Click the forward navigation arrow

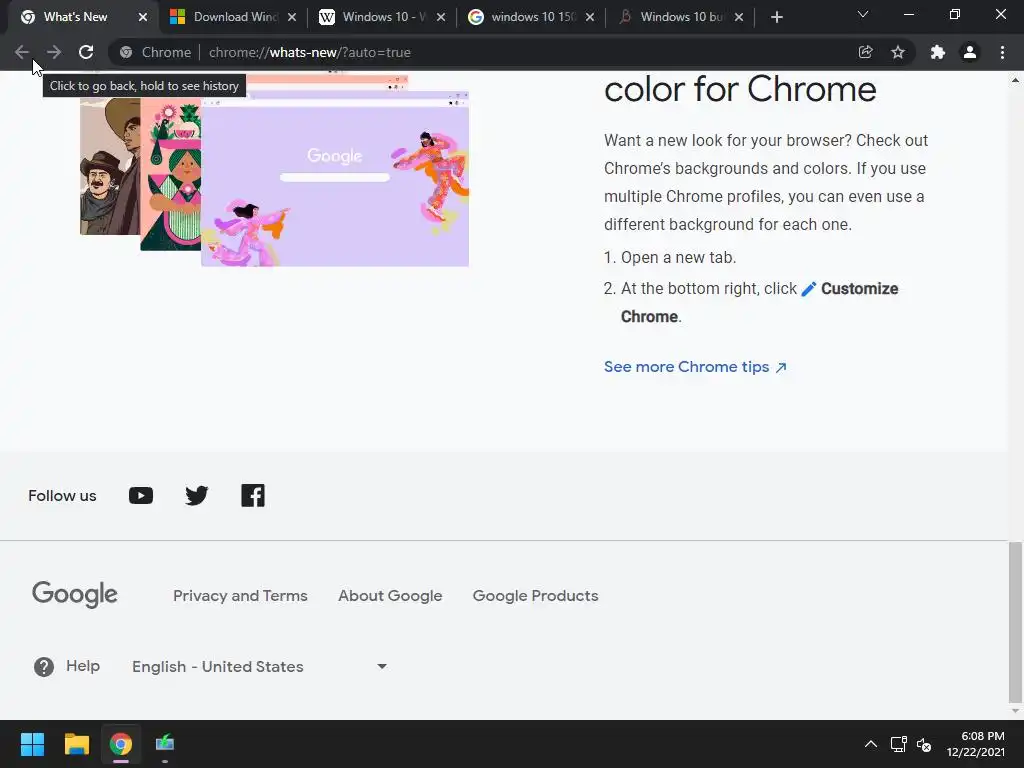(x=54, y=52)
